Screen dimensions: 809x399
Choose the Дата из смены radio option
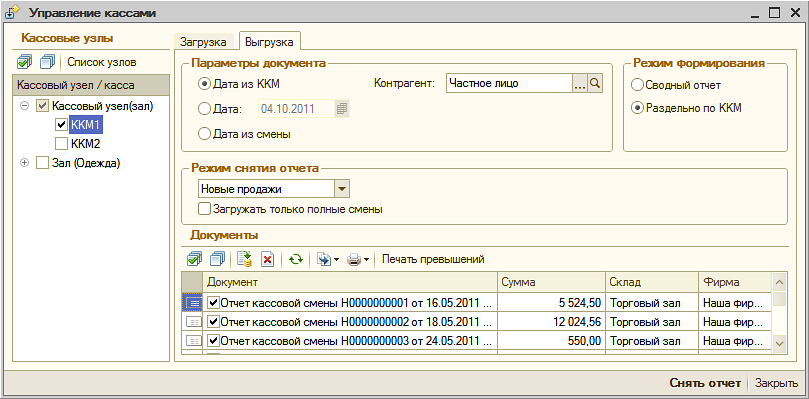point(204,134)
